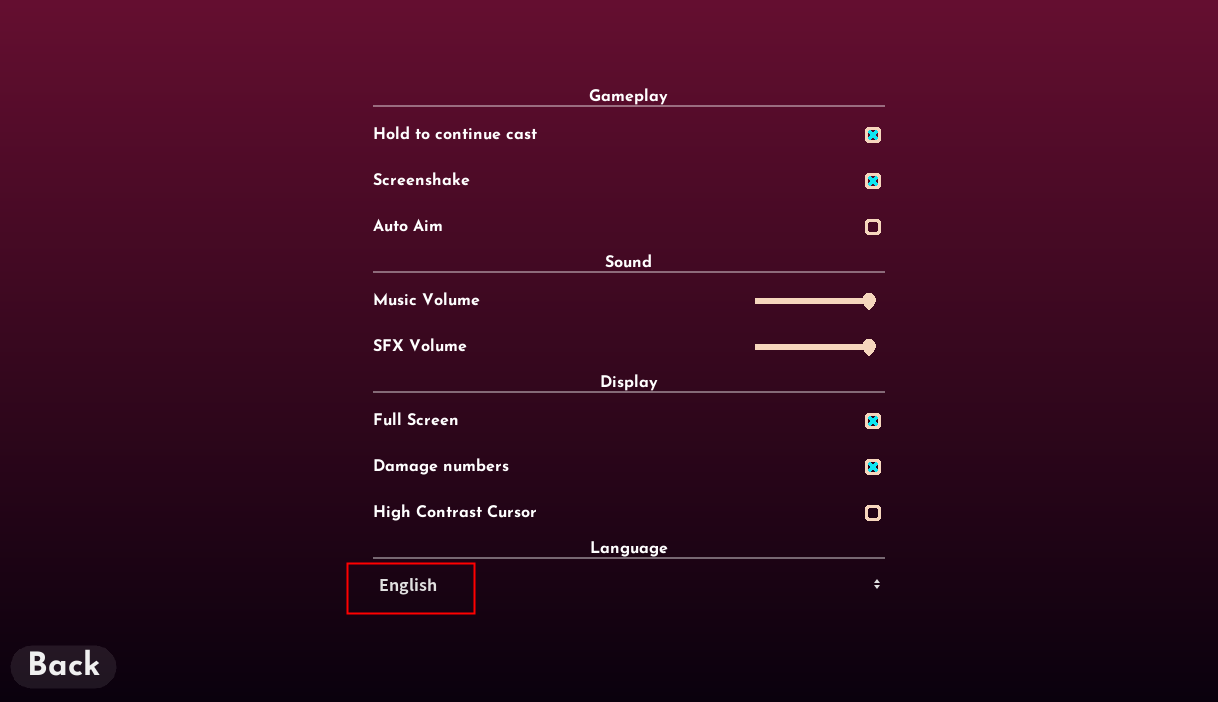Enable the High Contrast Cursor checkbox
This screenshot has width=1218, height=702.
point(873,513)
